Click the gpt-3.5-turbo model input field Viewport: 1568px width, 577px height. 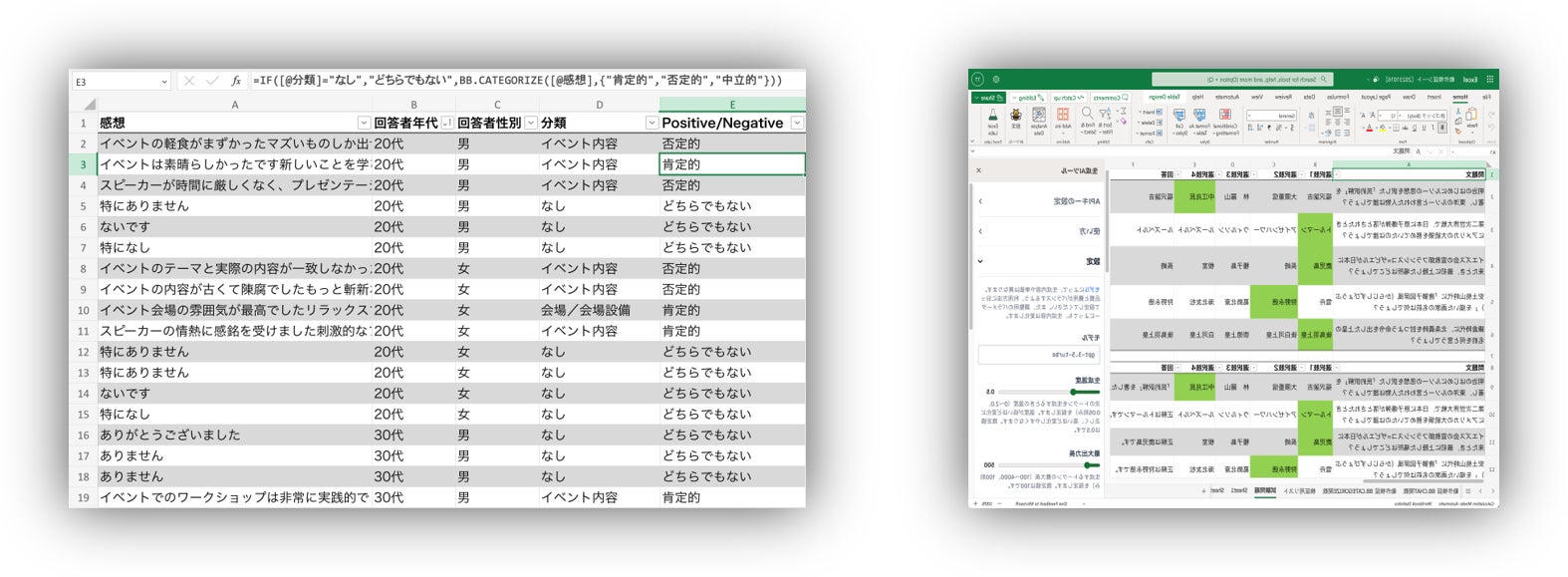[x=1039, y=355]
